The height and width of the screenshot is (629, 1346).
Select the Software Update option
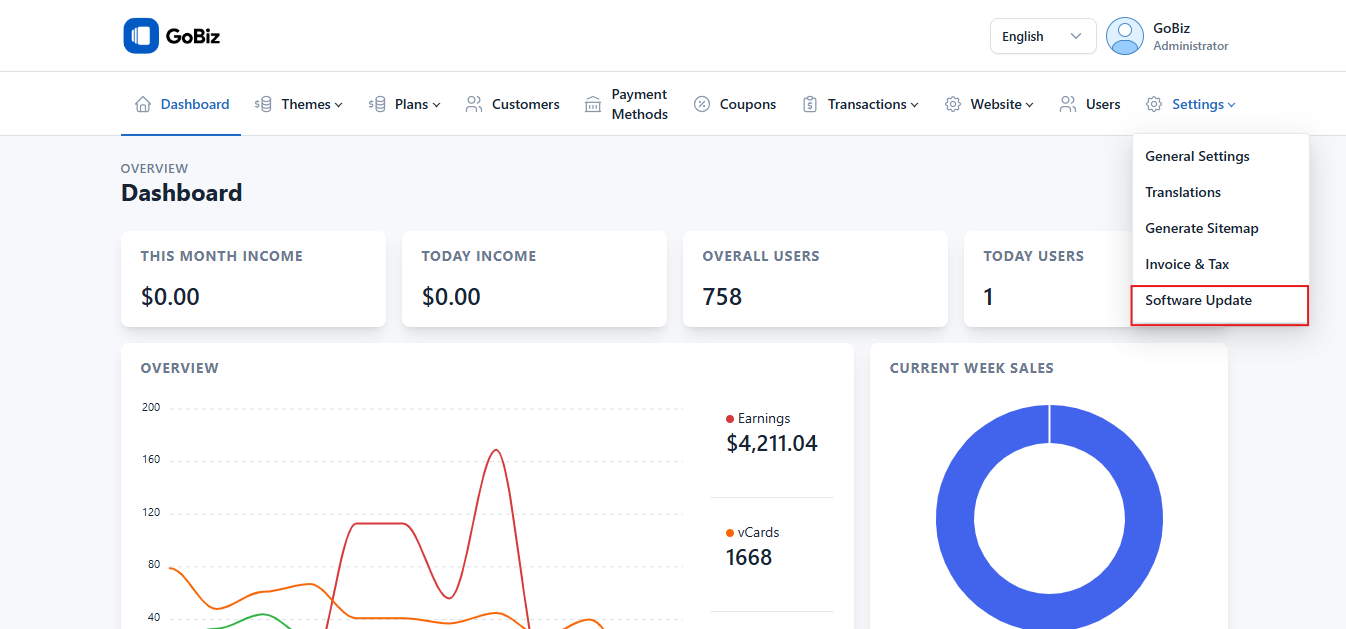click(1198, 300)
